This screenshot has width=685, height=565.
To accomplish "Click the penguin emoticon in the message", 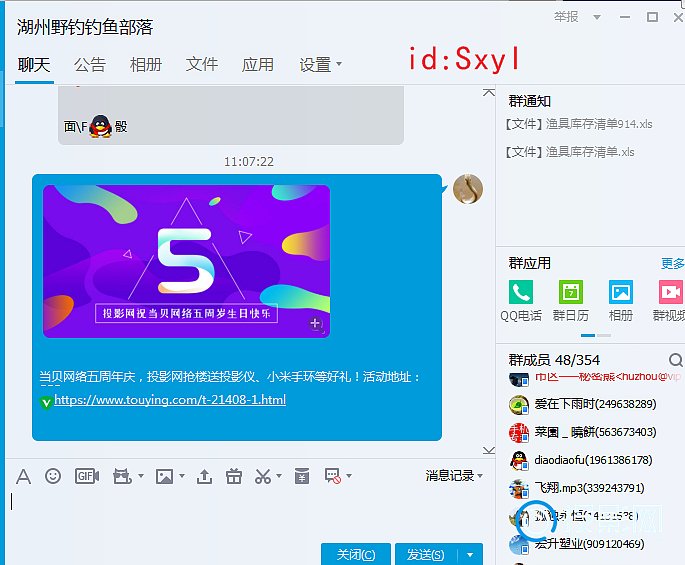I will [100, 127].
